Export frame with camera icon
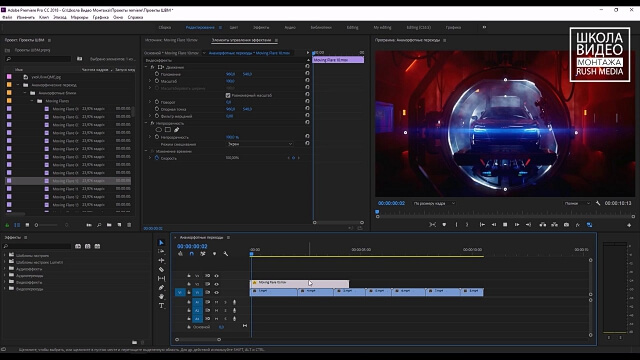 [x=566, y=224]
